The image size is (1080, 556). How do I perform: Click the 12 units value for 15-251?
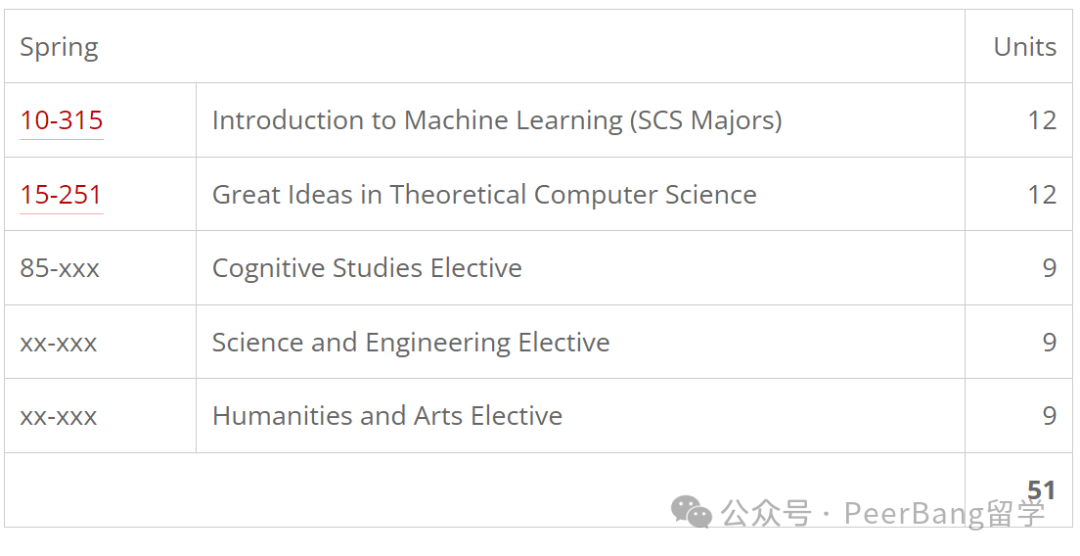point(1042,195)
